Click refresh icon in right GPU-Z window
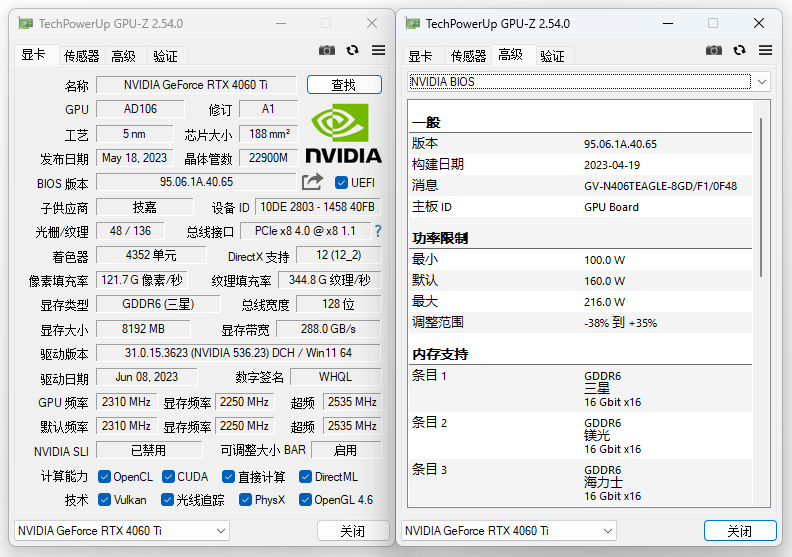Screen dimensions: 792x557 tap(739, 50)
